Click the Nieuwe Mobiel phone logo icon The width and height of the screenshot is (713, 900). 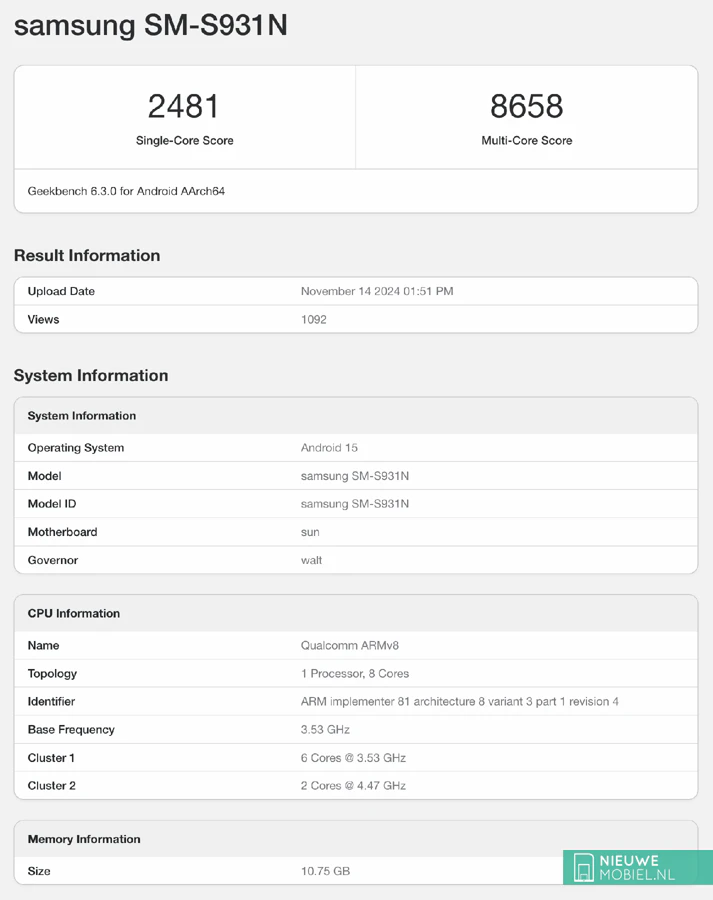(583, 868)
